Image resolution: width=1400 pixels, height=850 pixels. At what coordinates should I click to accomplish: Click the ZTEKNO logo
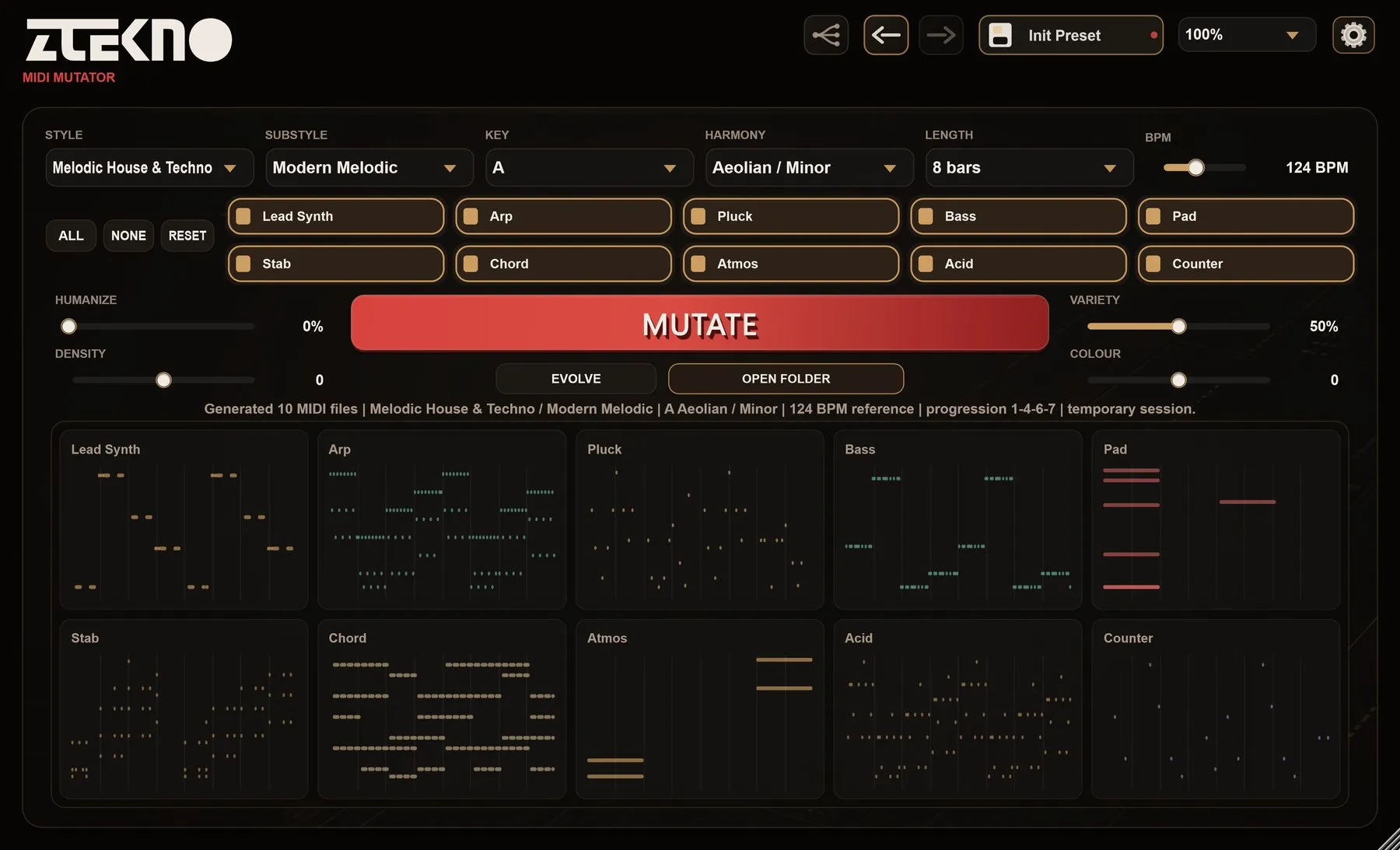coord(129,40)
